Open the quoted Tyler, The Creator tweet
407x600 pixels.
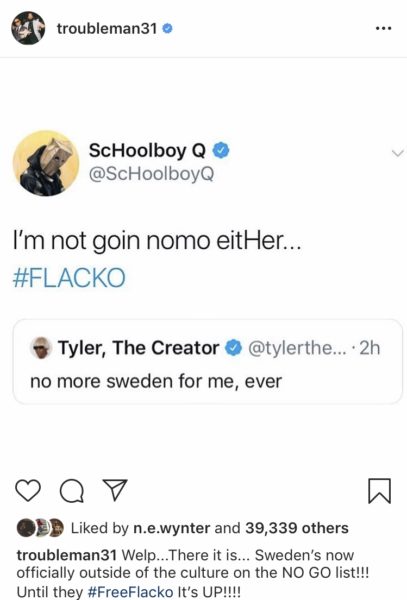pyautogui.click(x=208, y=362)
